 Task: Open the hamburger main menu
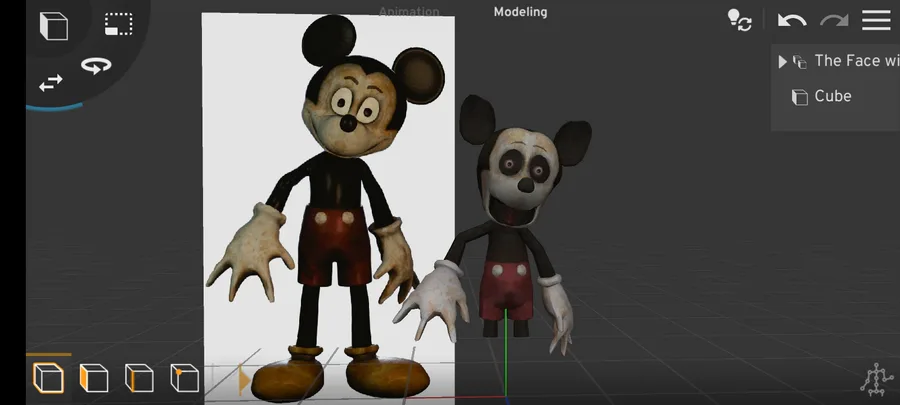tap(876, 20)
